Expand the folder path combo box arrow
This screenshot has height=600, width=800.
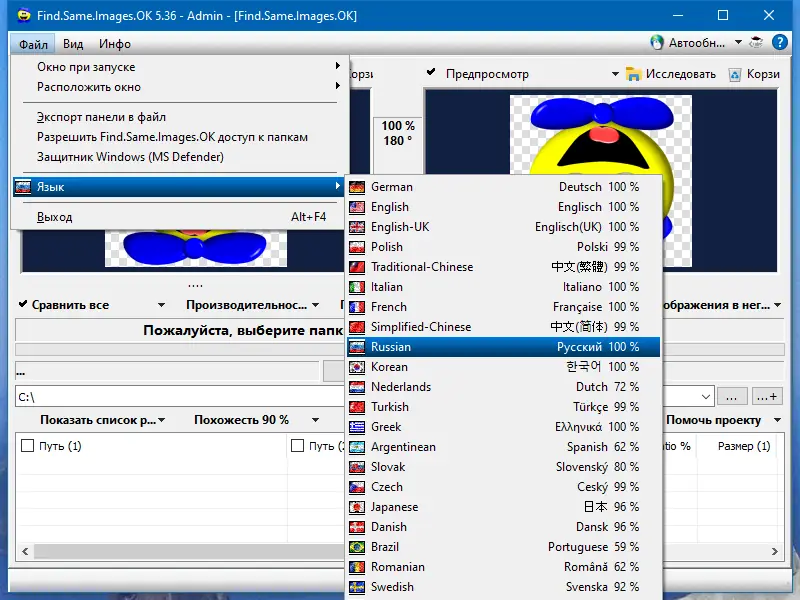click(706, 397)
